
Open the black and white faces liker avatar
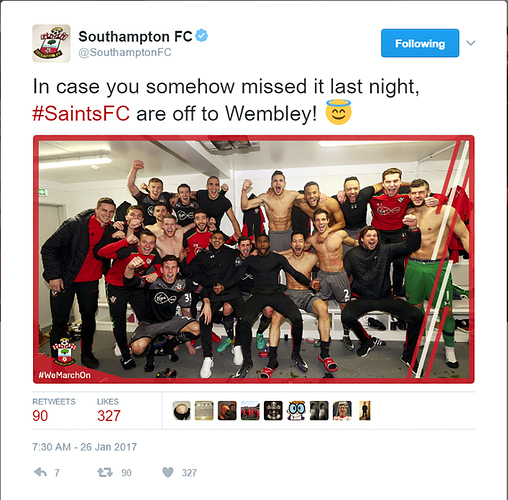(319, 410)
